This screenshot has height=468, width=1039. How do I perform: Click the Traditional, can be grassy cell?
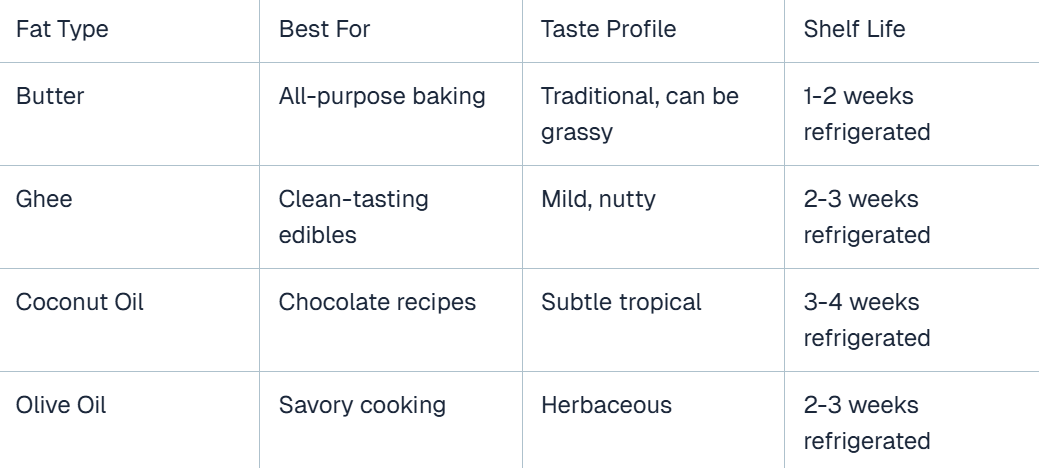point(653,114)
